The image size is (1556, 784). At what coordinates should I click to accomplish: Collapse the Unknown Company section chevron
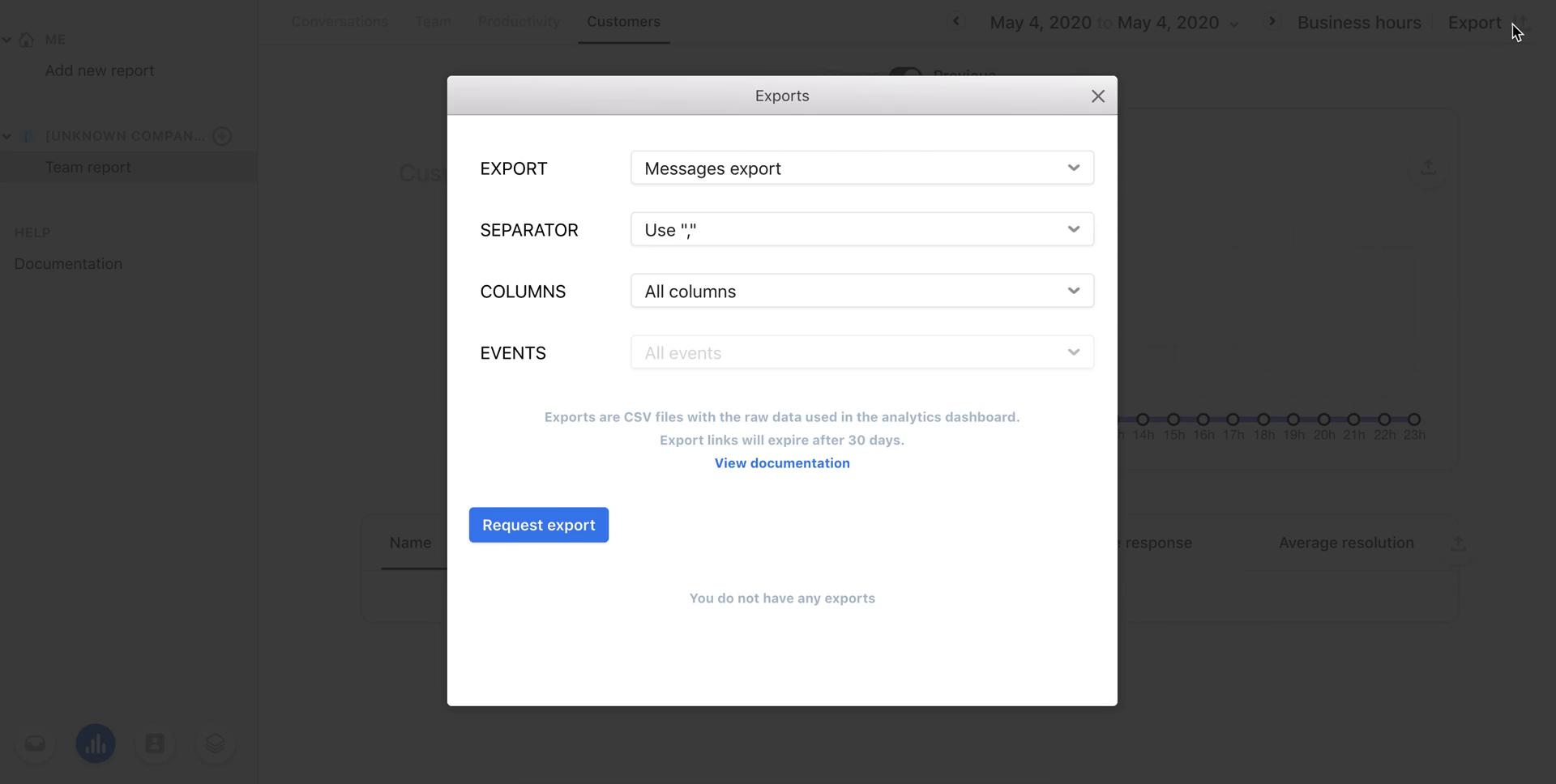point(6,136)
